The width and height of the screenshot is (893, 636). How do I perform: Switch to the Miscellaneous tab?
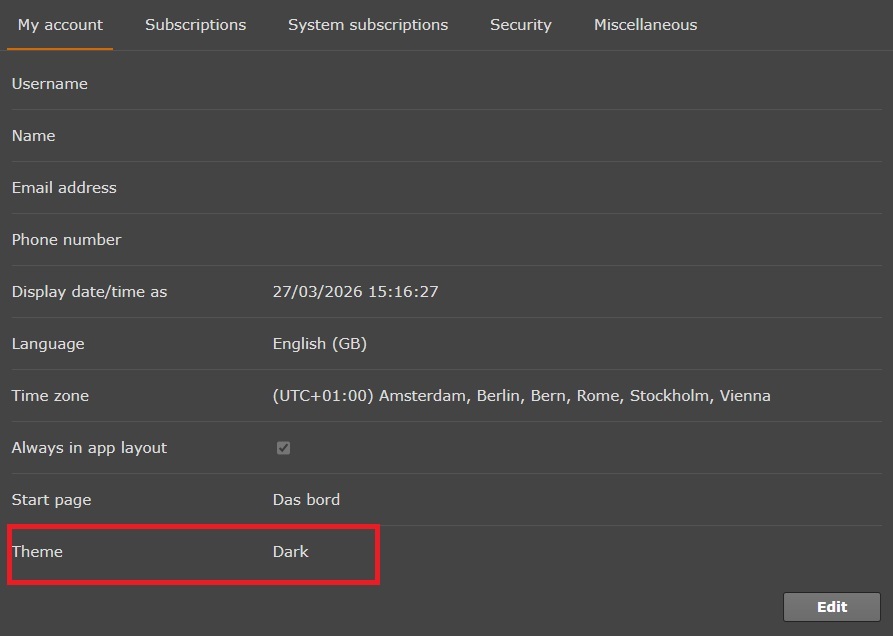[x=645, y=25]
